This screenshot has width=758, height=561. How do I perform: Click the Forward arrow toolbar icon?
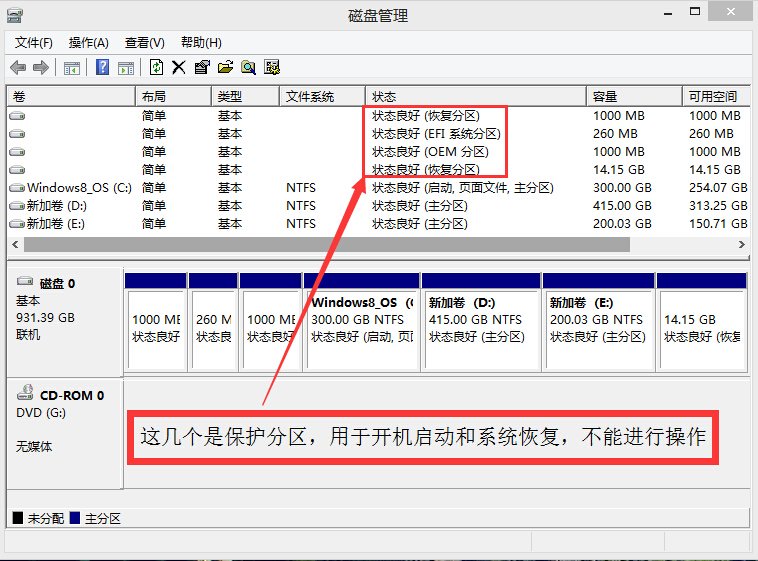pos(41,67)
